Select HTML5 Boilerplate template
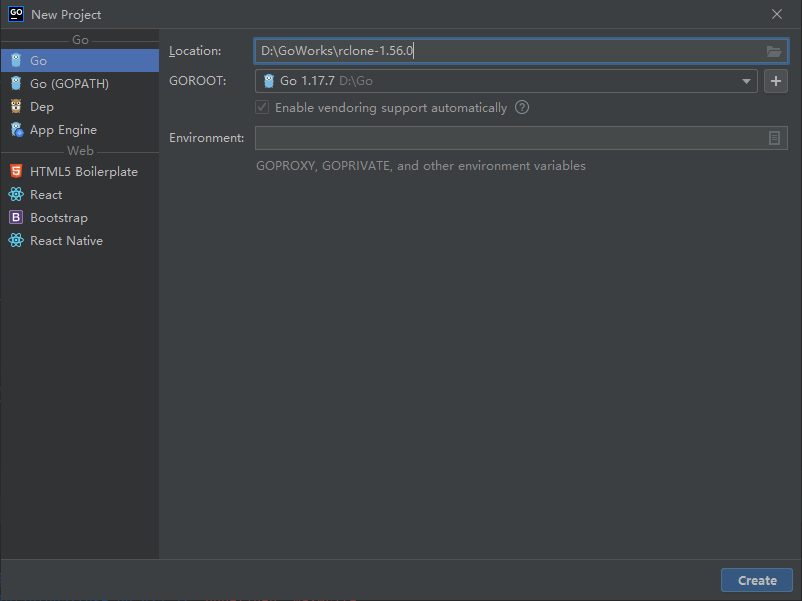802x601 pixels. tap(80, 171)
